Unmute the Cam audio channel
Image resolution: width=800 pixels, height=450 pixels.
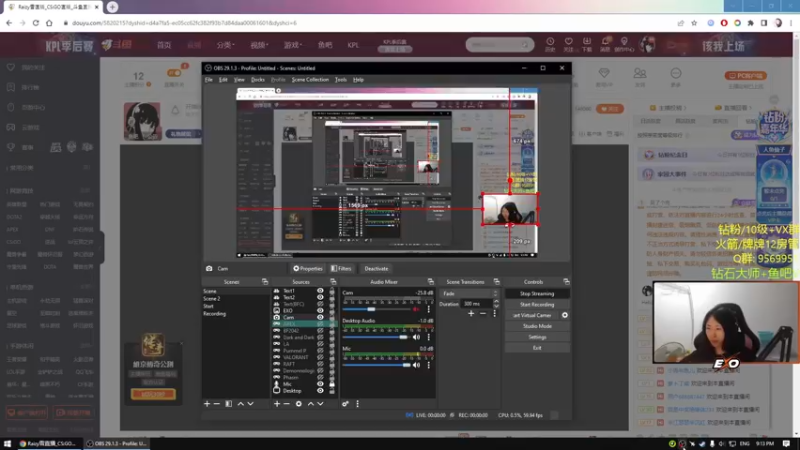pos(416,309)
